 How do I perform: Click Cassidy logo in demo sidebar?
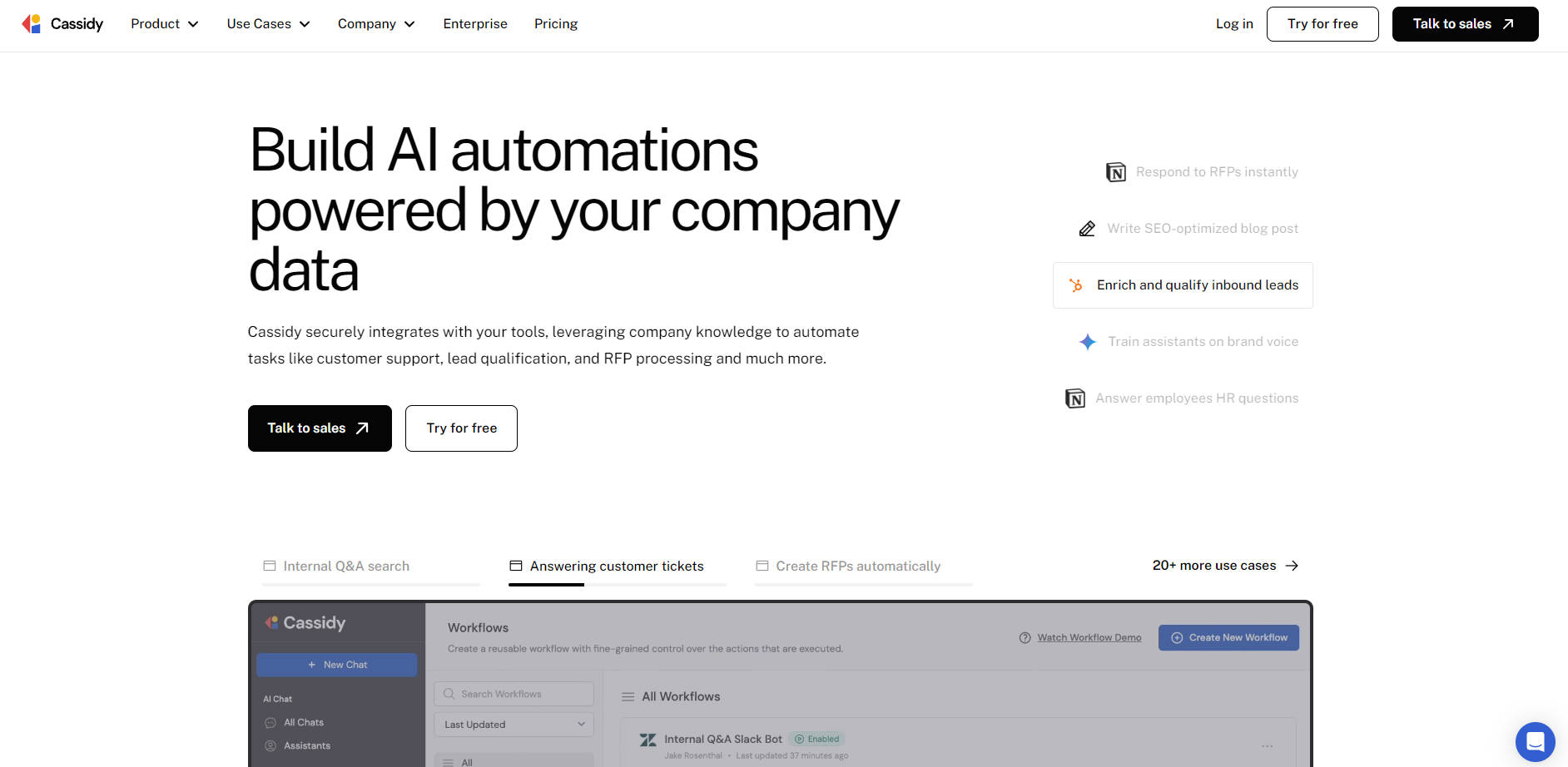305,623
